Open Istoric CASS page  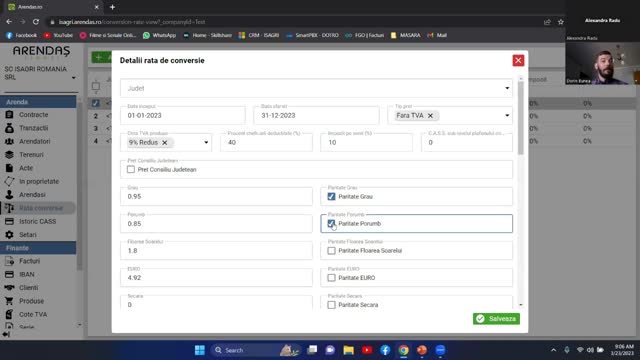pos(38,221)
